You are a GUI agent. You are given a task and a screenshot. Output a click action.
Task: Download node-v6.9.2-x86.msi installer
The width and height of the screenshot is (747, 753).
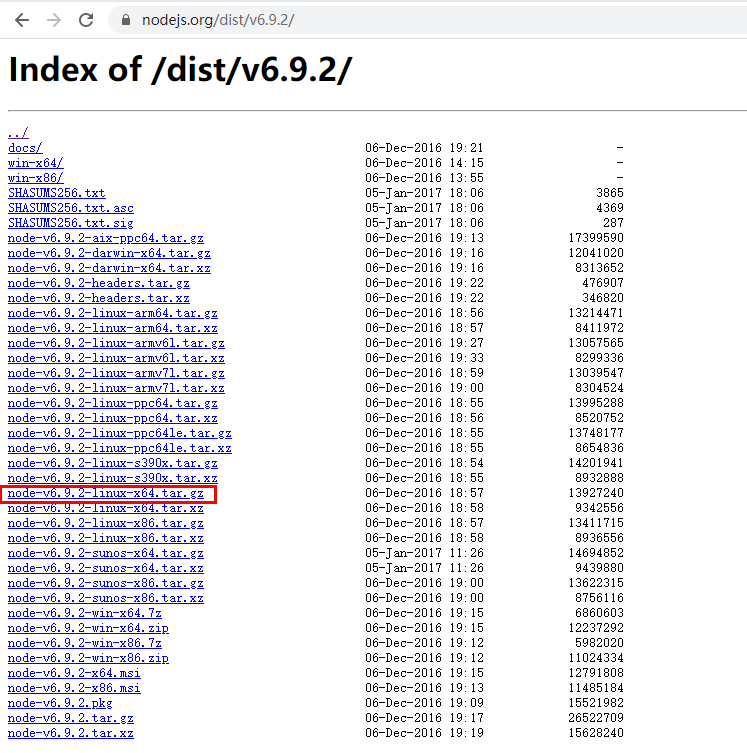coord(74,688)
